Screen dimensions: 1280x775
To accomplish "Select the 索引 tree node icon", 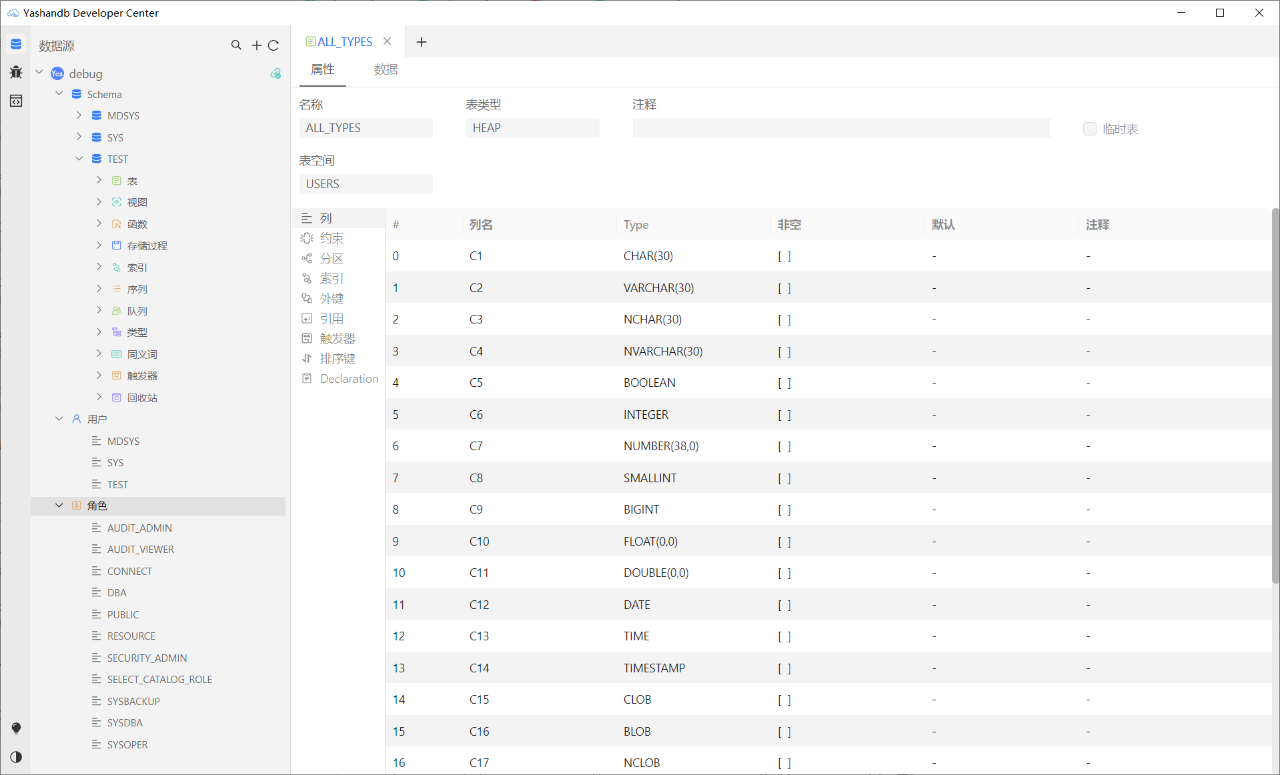I will 117,267.
